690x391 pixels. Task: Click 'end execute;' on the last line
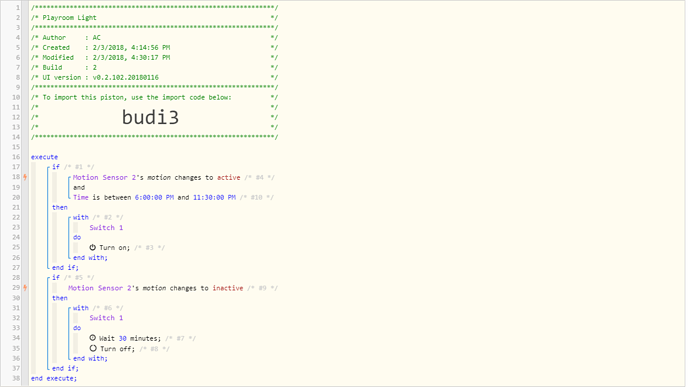(x=54, y=378)
